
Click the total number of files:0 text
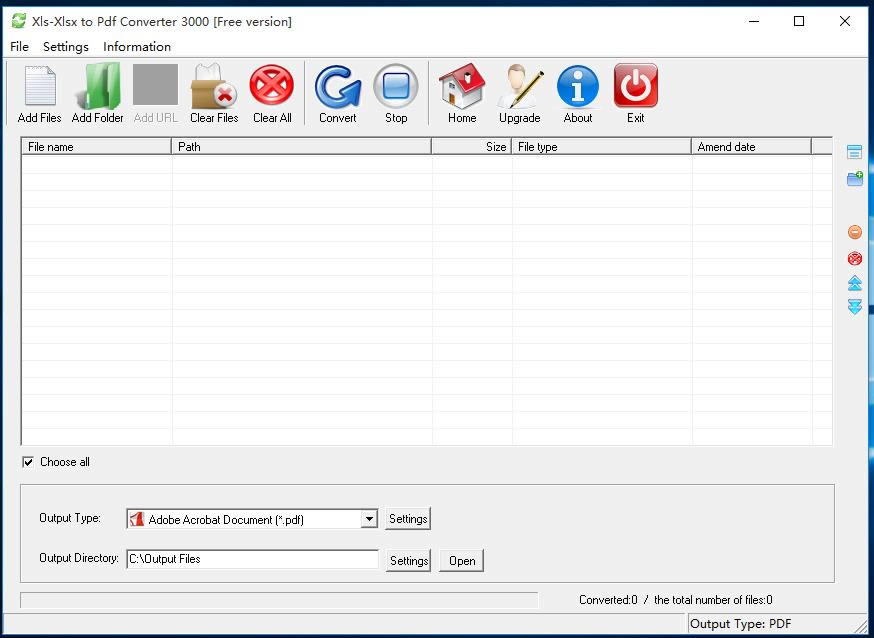click(713, 600)
